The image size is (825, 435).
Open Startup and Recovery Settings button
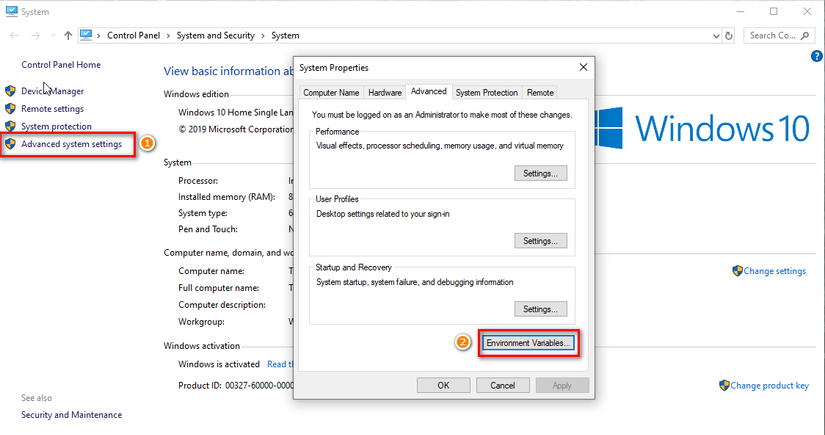540,309
